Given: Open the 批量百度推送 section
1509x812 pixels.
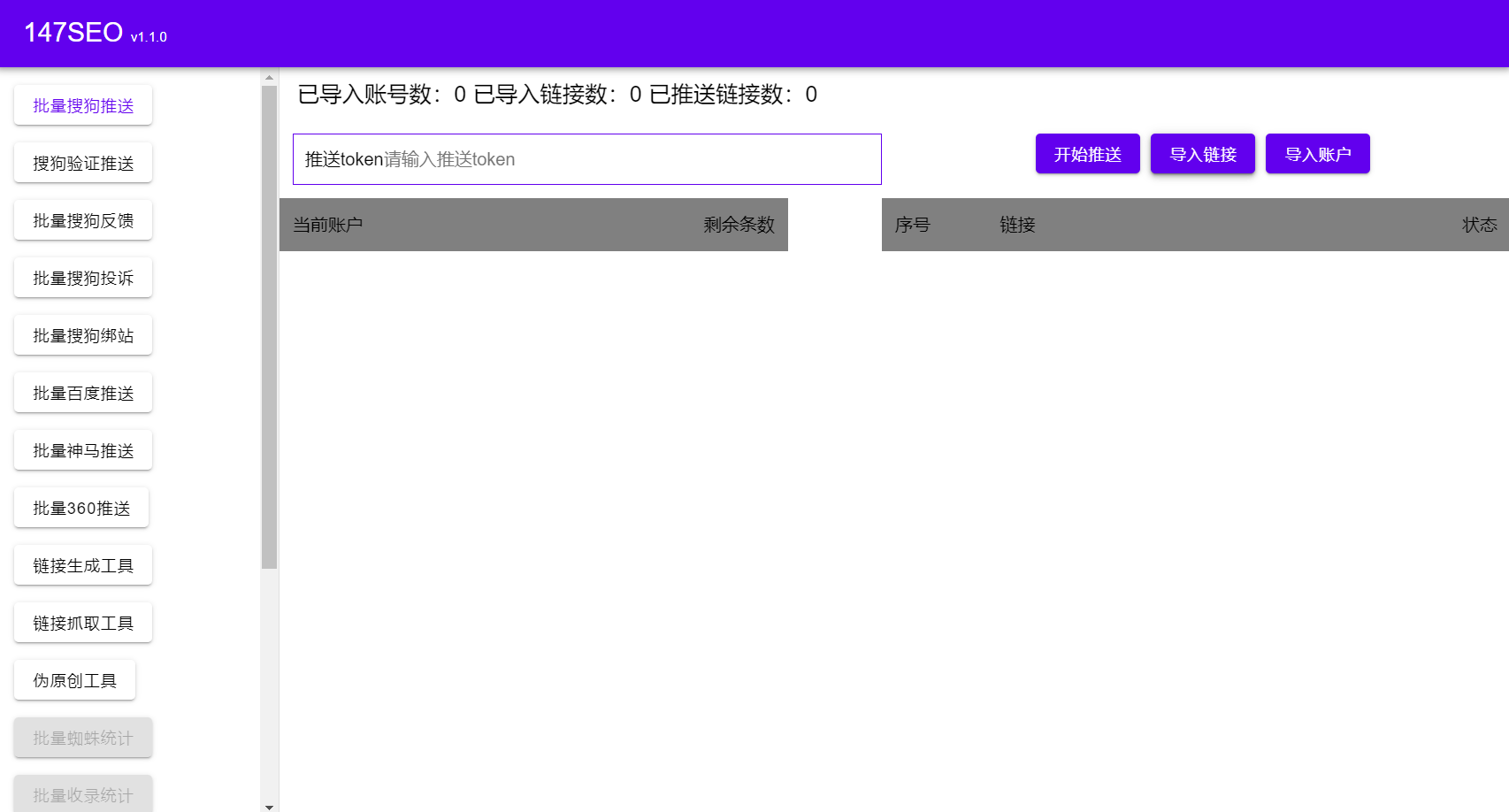Looking at the screenshot, I should click(x=83, y=393).
